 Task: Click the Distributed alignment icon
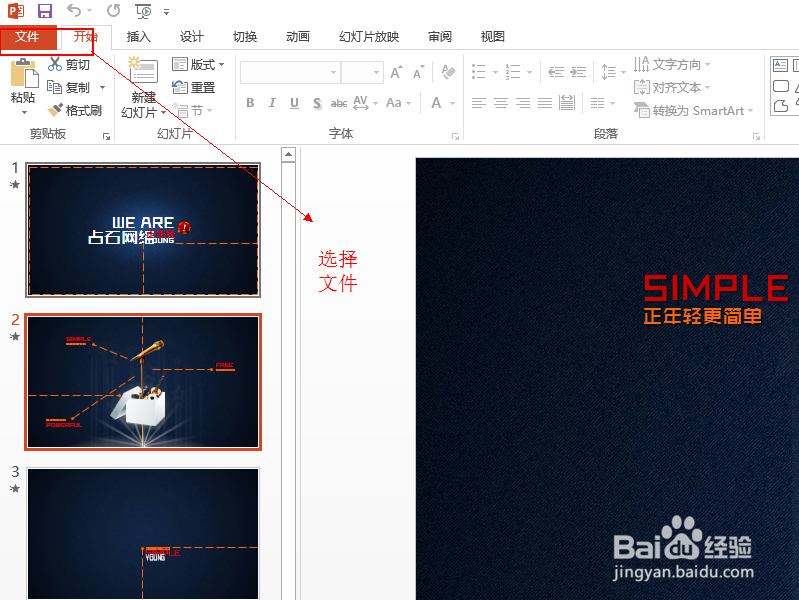567,102
